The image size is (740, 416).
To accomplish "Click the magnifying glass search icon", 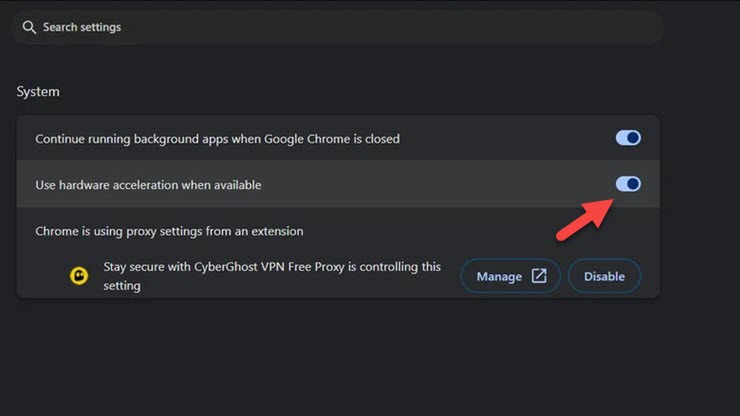I will coord(29,27).
